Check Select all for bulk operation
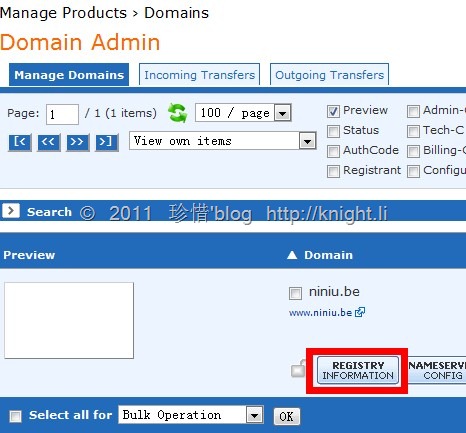This screenshot has width=466, height=433. click(15, 416)
